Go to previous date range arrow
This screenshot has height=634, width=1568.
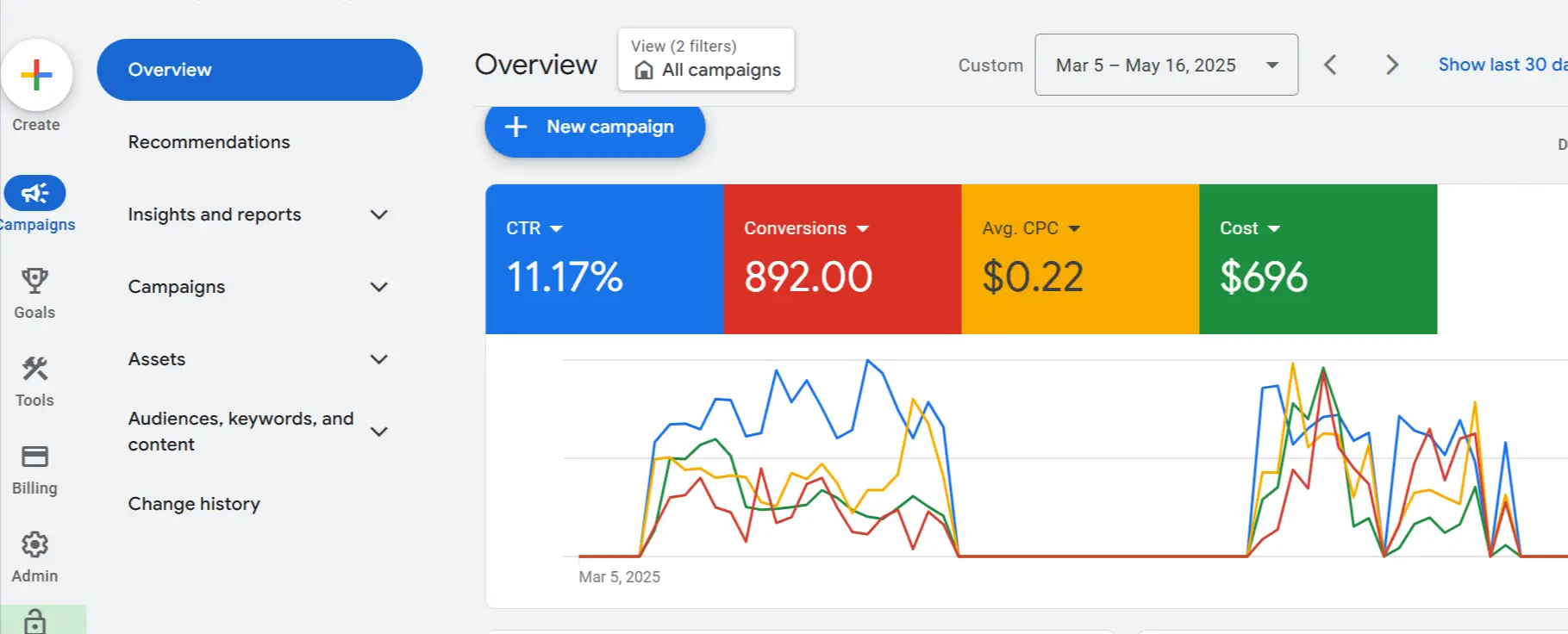(x=1330, y=65)
